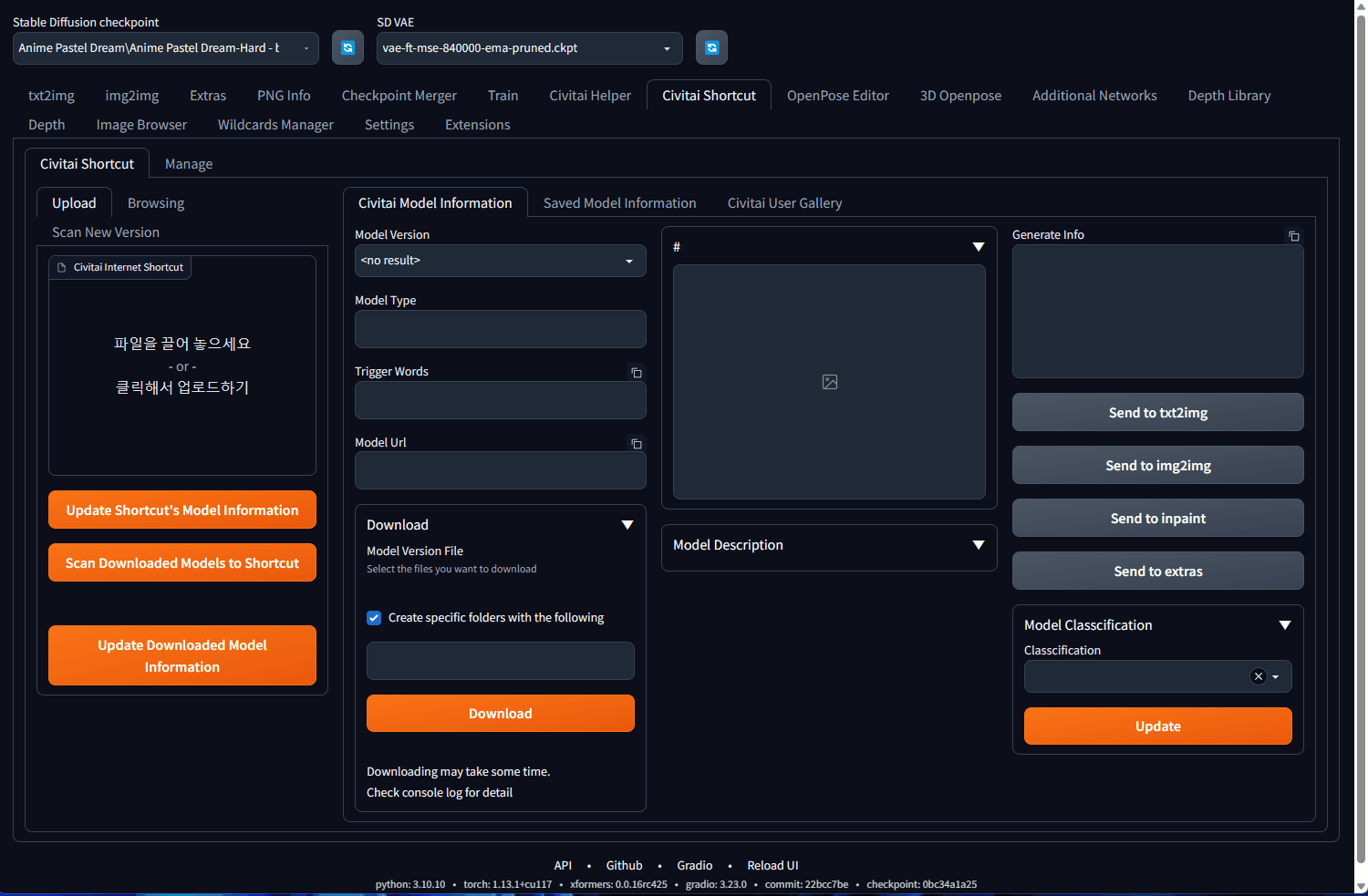Click the Model Type input field
This screenshot has width=1368, height=896.
501,329
